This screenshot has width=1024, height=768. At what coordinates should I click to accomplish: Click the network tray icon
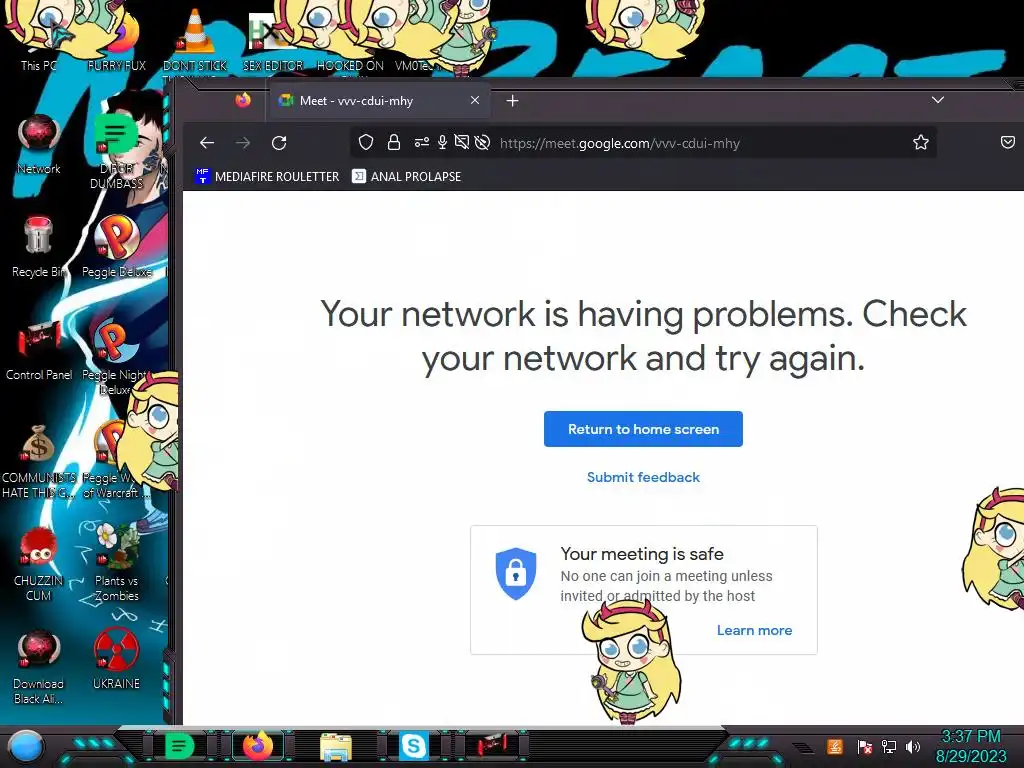point(889,746)
